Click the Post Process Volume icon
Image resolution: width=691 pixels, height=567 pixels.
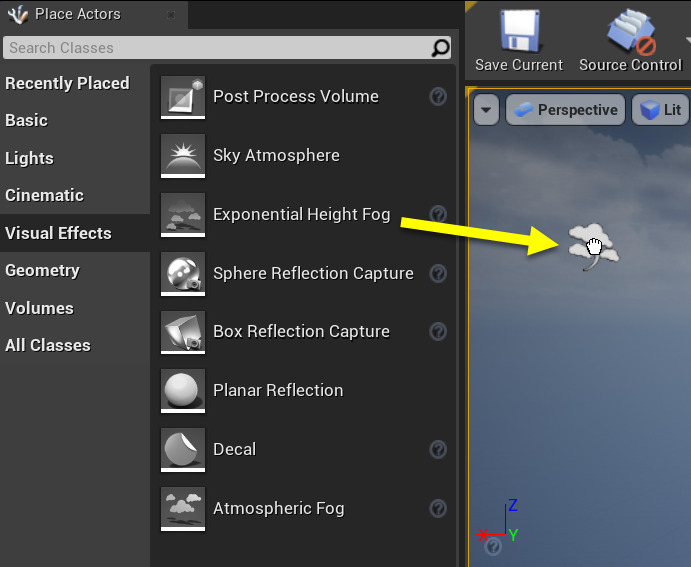point(183,97)
